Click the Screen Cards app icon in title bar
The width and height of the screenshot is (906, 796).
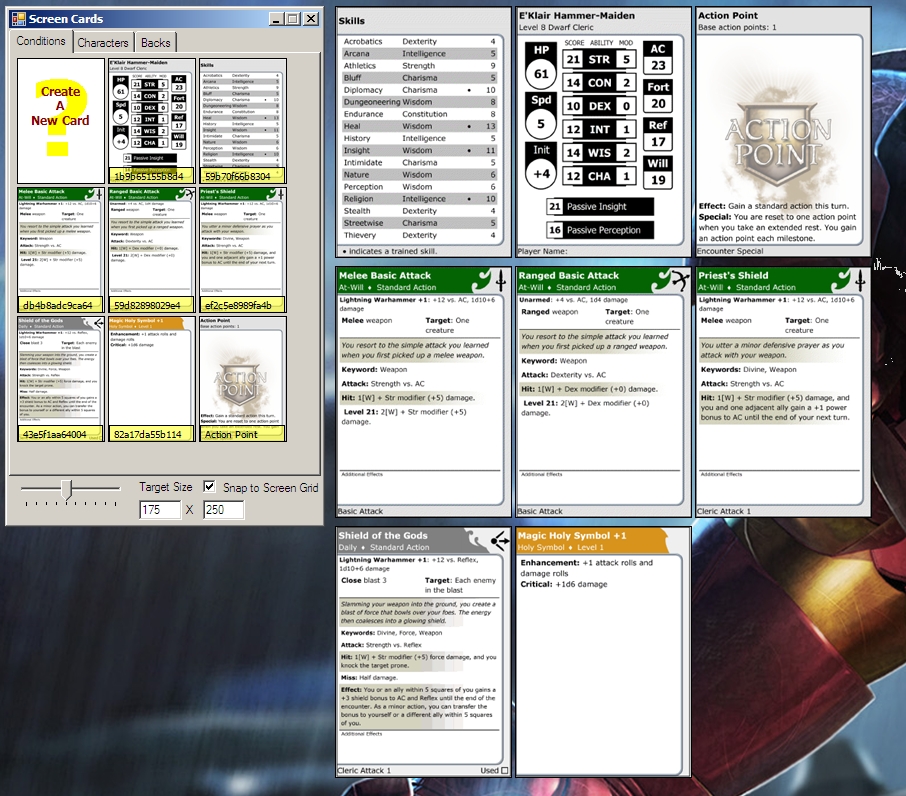point(18,19)
